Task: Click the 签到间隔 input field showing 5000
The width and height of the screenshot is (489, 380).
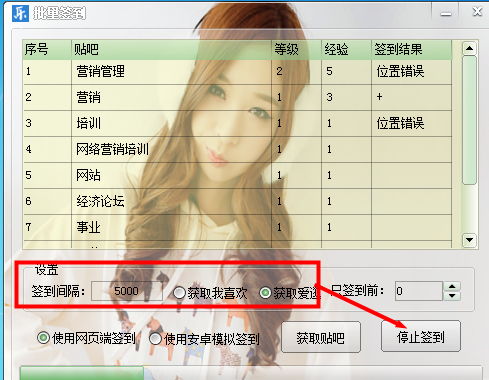Action: click(127, 291)
